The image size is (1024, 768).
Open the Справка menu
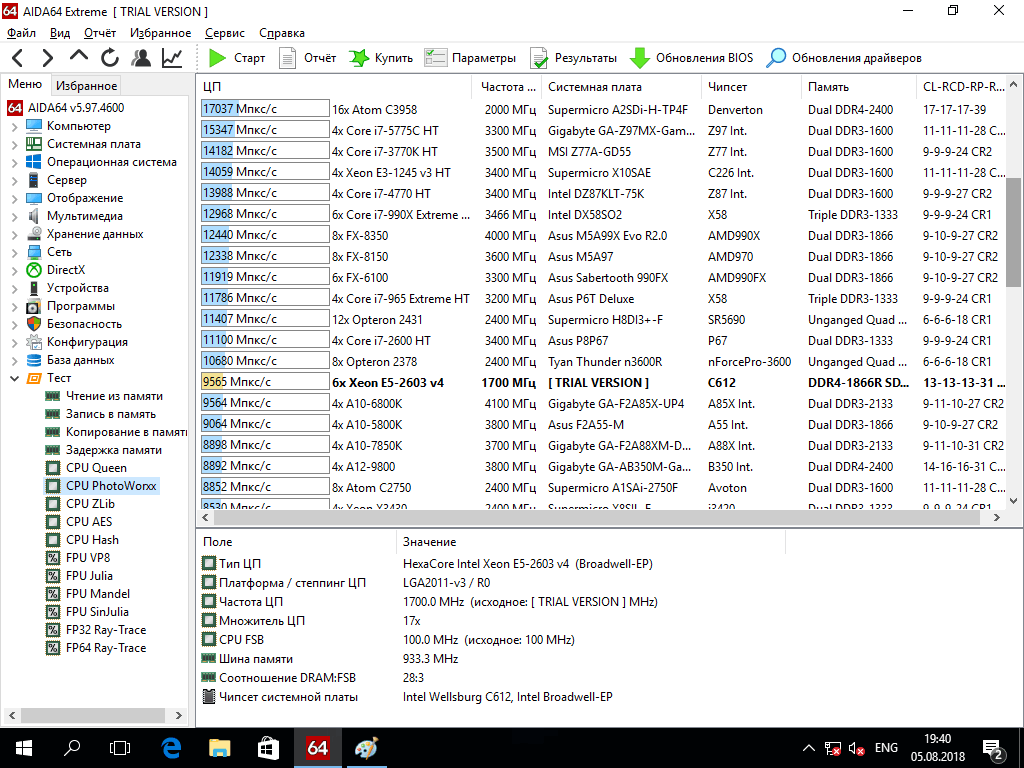[x=281, y=33]
